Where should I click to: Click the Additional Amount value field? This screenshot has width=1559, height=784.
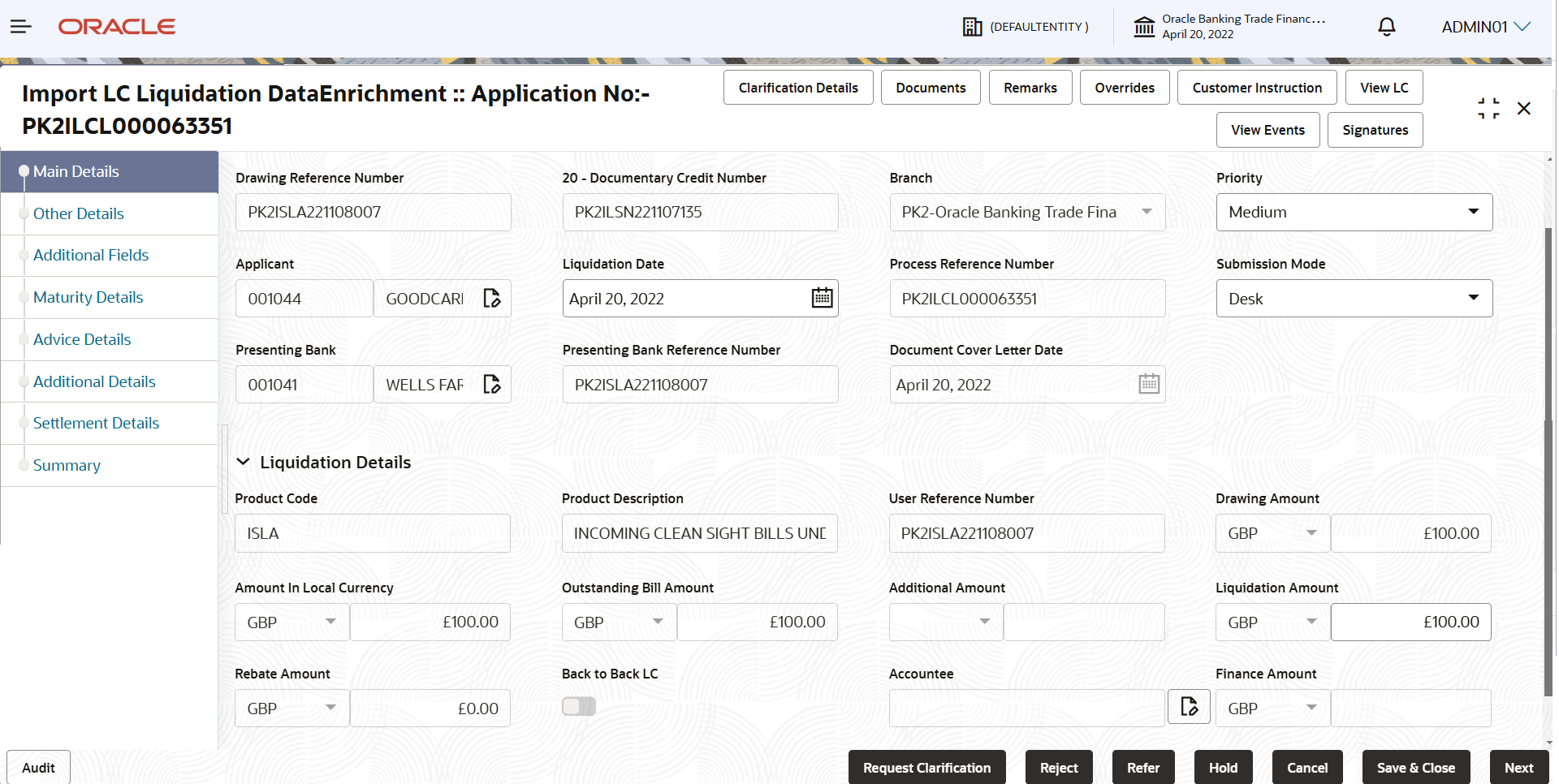pos(1084,622)
